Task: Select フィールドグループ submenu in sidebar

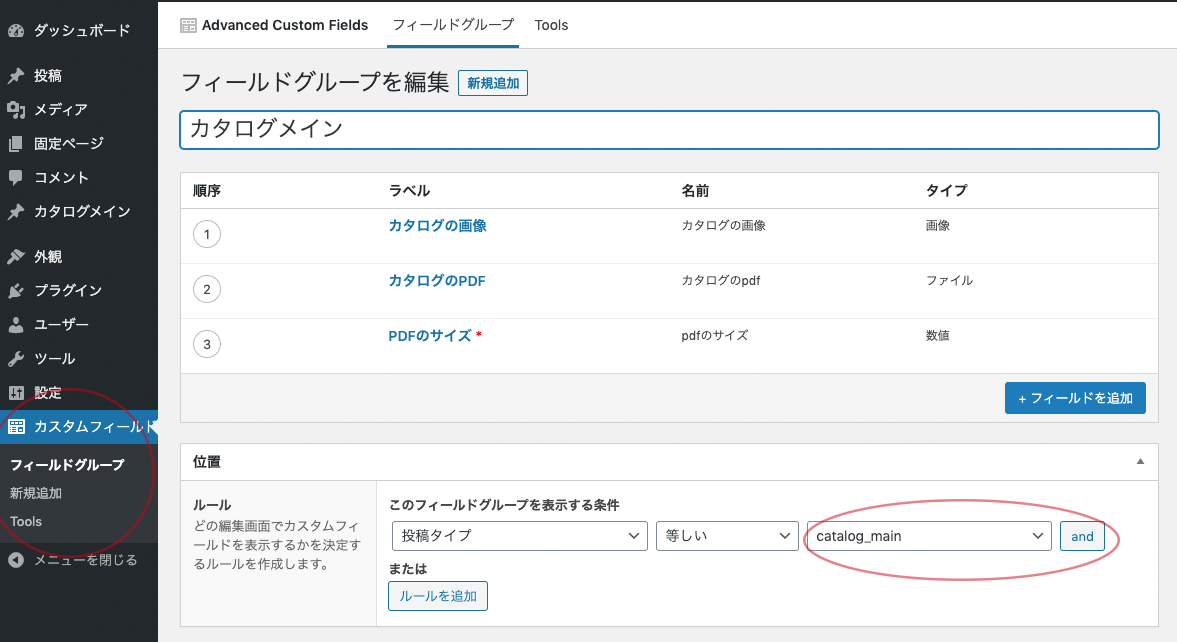Action: click(68, 466)
